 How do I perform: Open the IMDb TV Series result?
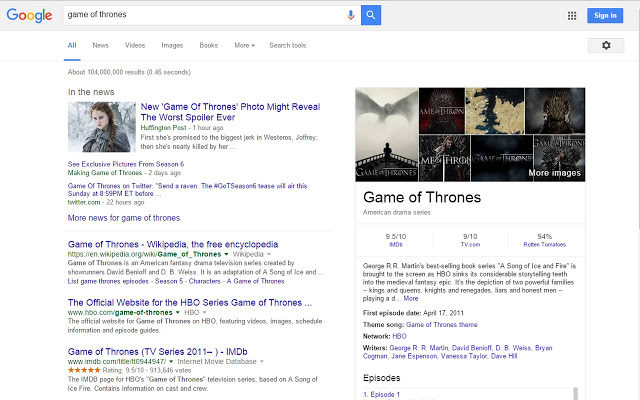(158, 352)
